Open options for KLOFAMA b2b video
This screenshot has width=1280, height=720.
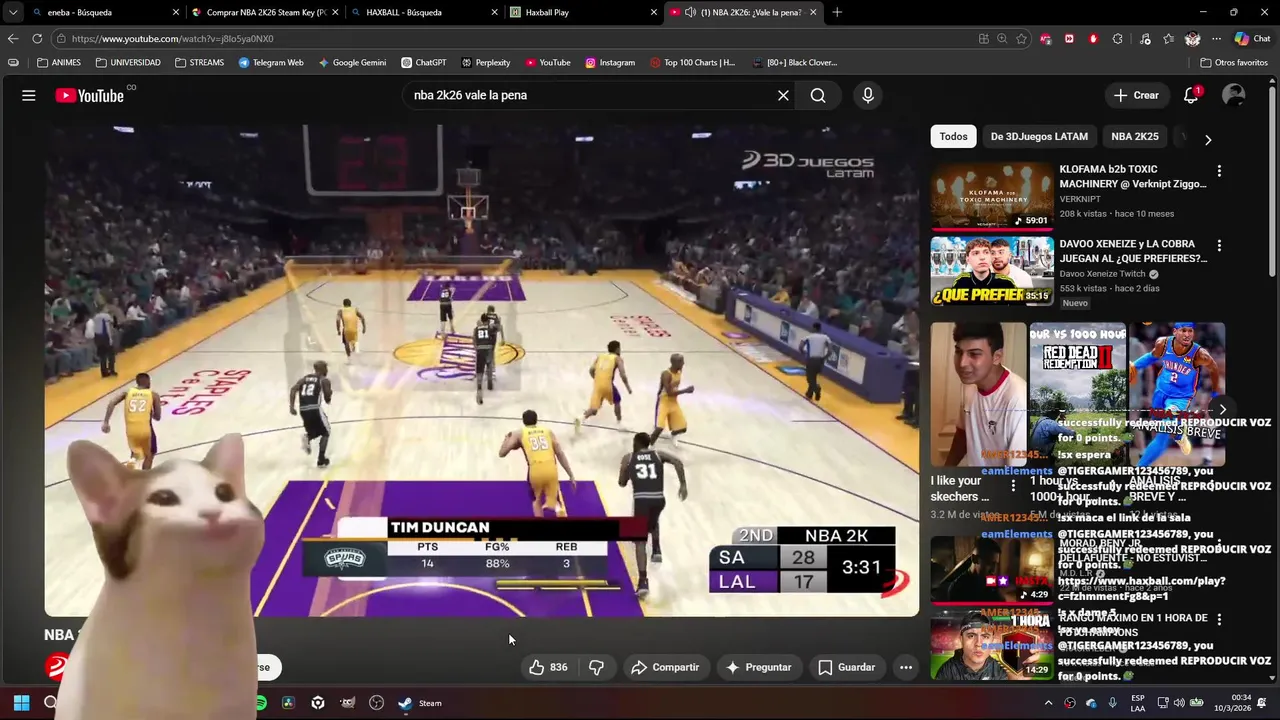pos(1219,171)
